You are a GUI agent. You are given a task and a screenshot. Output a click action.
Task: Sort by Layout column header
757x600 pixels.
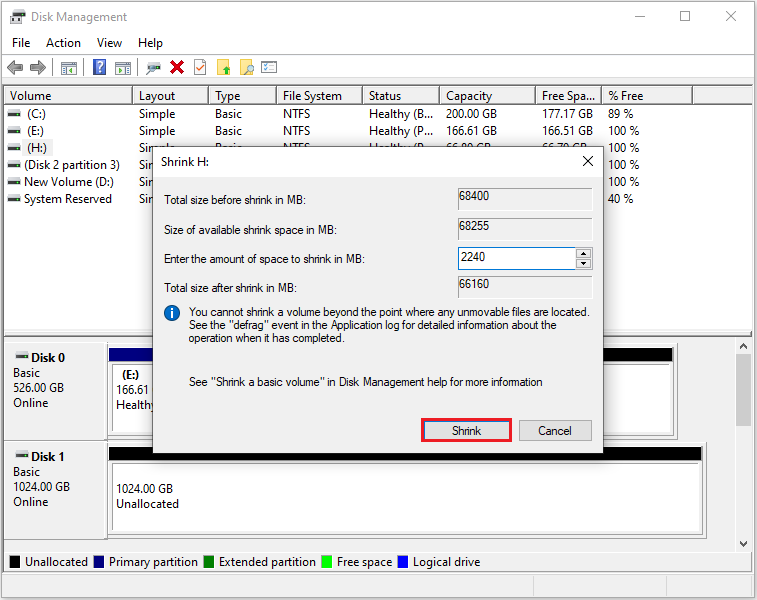coord(170,96)
